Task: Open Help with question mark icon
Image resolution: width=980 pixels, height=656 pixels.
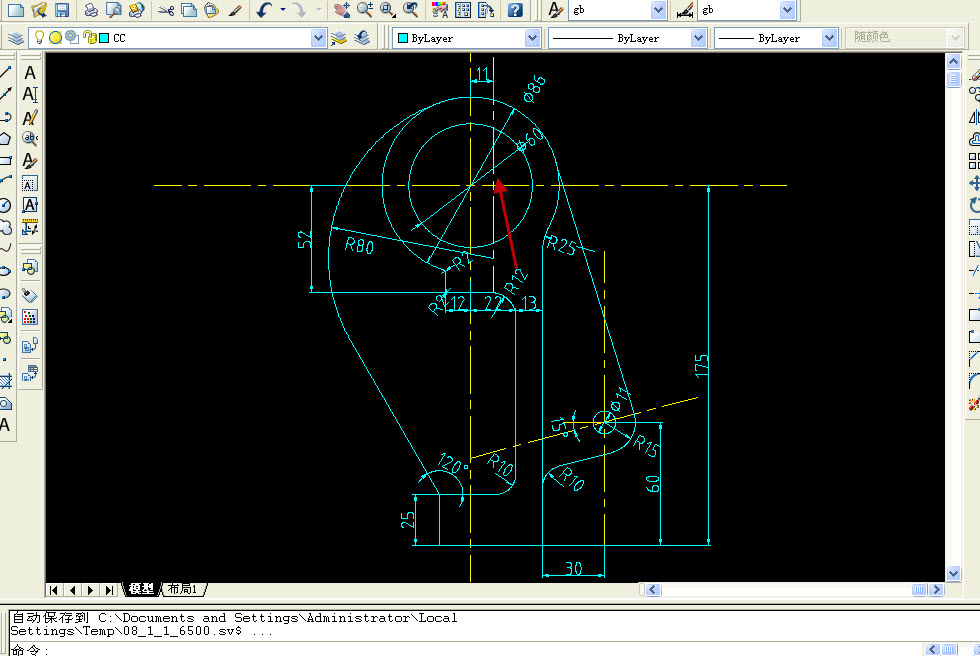Action: coord(515,10)
